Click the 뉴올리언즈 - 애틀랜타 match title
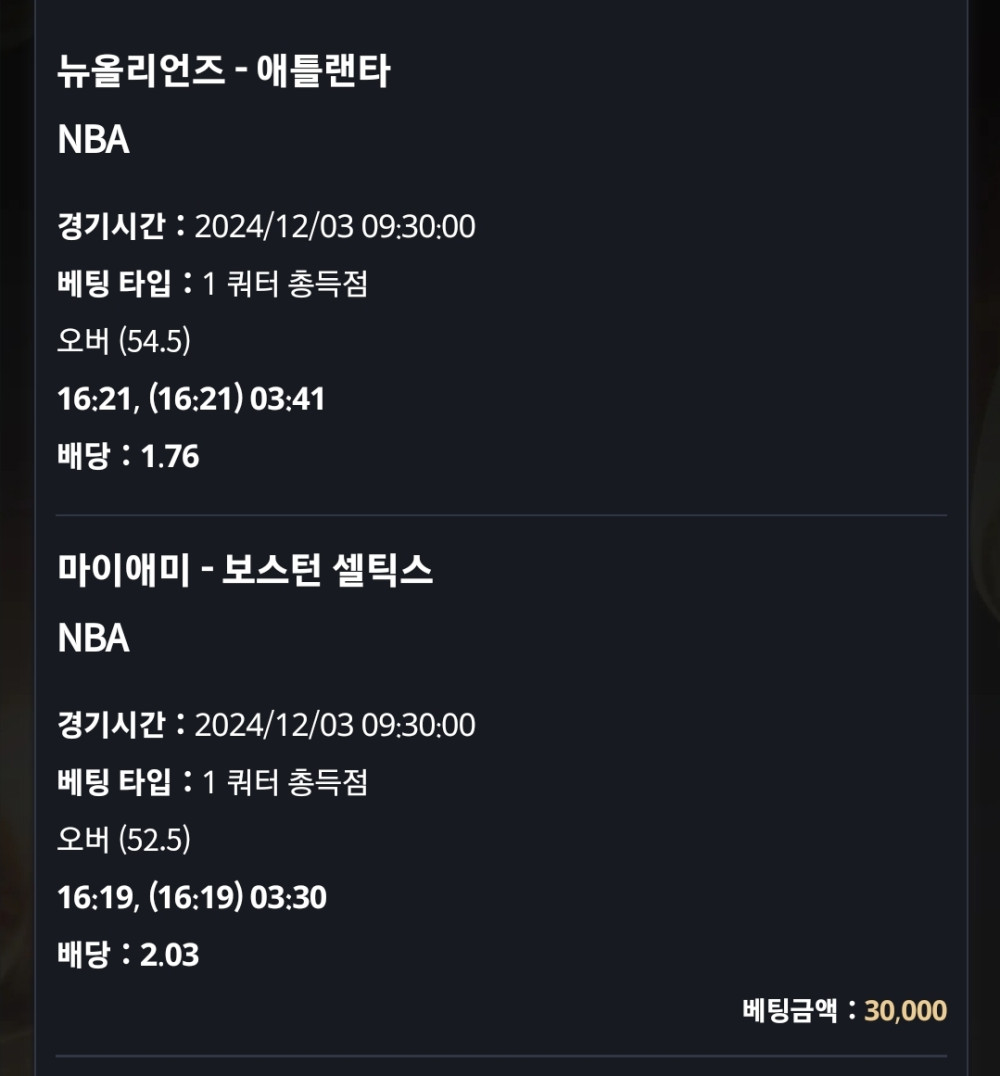 coord(223,73)
